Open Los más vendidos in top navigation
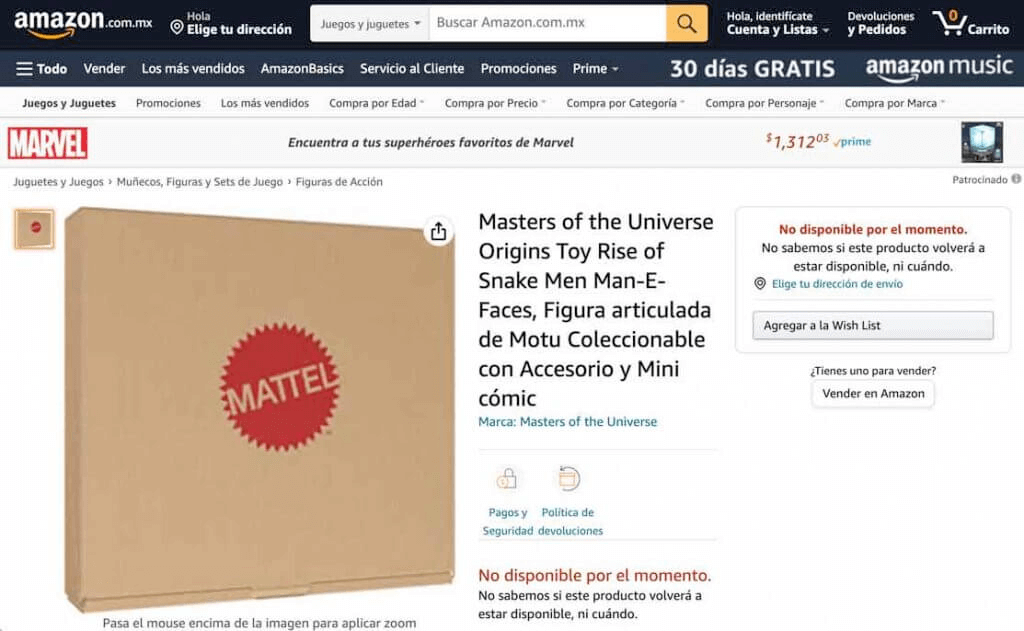Viewport: 1024px width, 631px height. point(193,69)
